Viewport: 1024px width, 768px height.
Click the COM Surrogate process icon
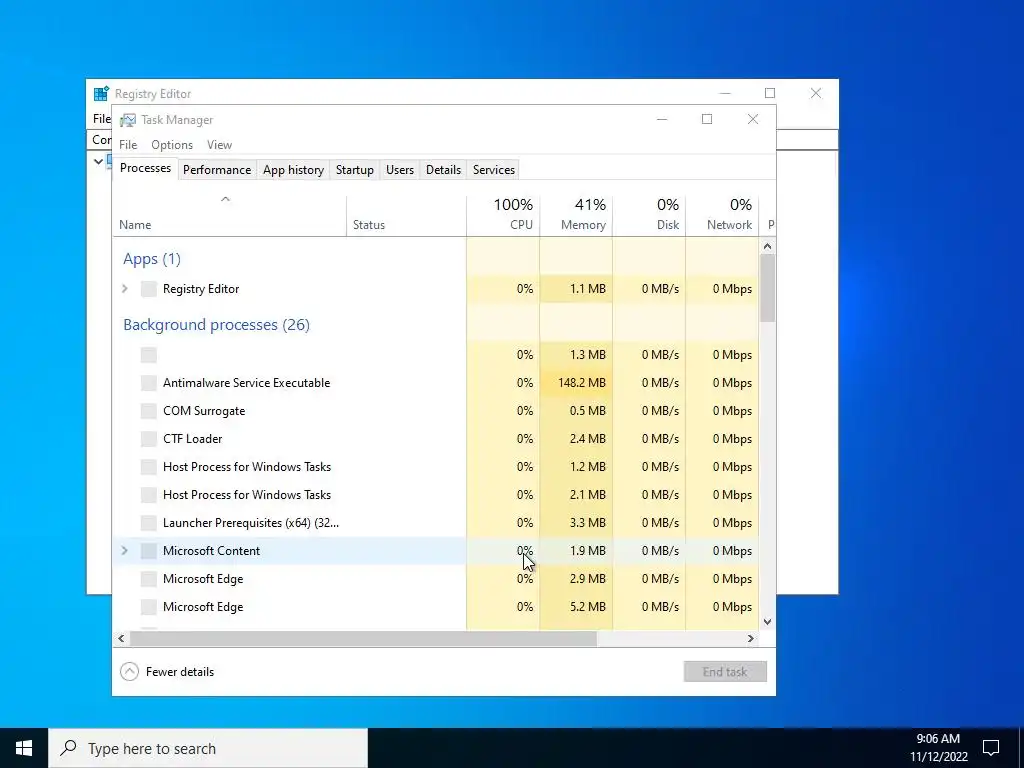point(149,411)
